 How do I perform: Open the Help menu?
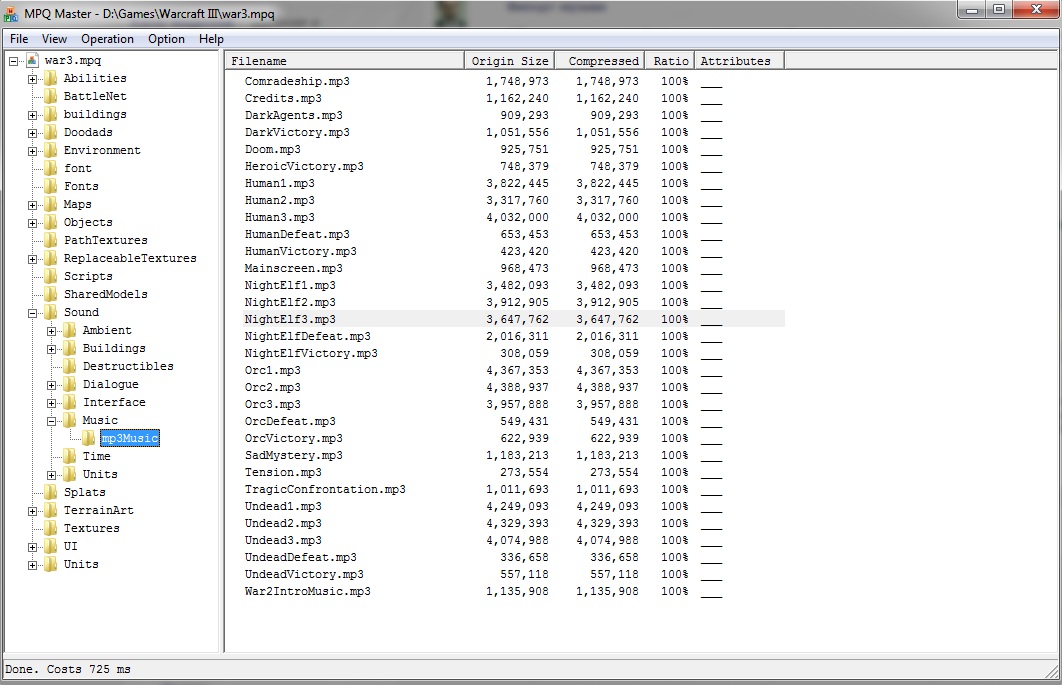(211, 39)
